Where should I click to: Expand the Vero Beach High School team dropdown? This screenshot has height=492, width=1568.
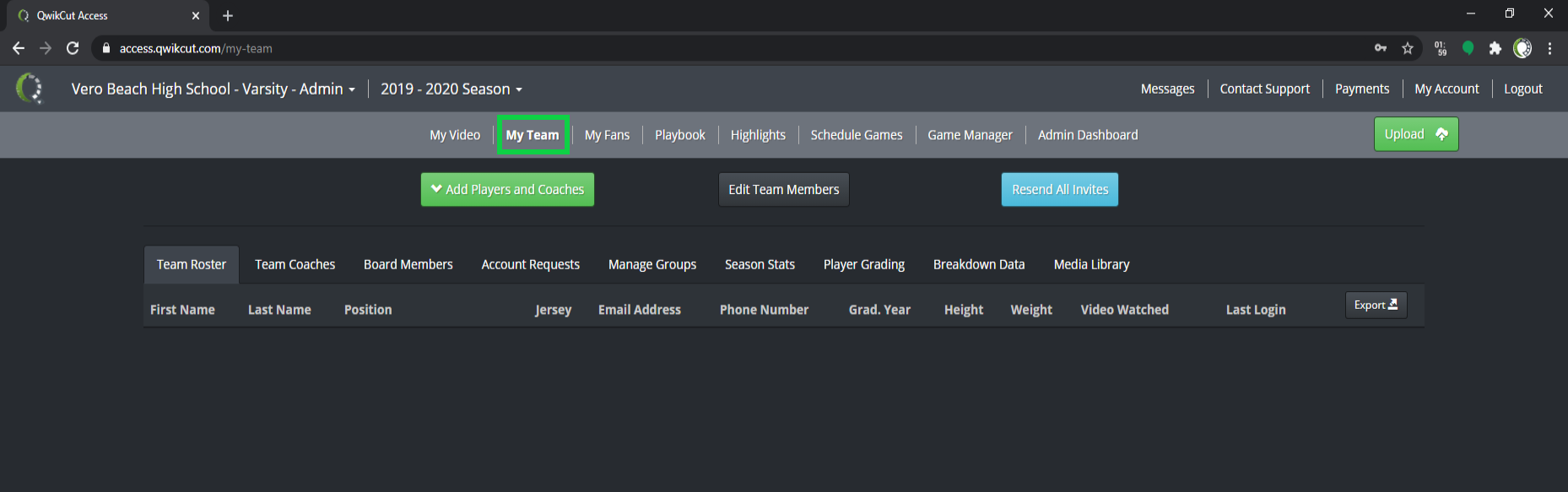[x=213, y=89]
